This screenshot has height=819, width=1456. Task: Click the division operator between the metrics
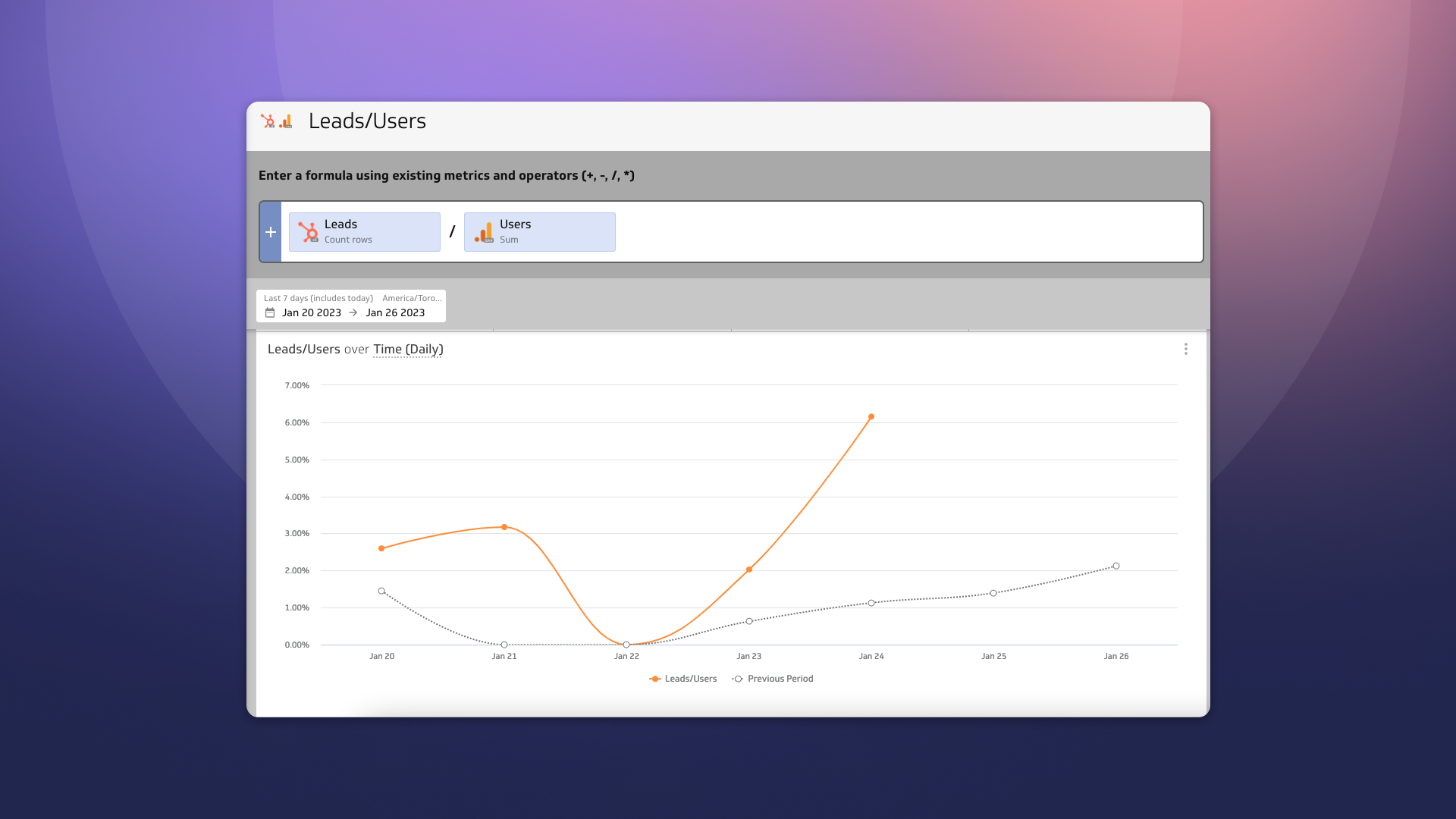point(453,231)
